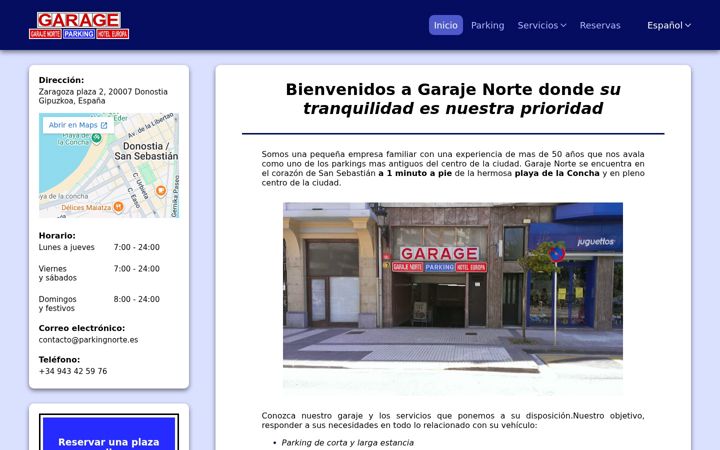Click the Donostia / San Sebastián map label
Screen dimensions: 720x450
(x=146, y=151)
